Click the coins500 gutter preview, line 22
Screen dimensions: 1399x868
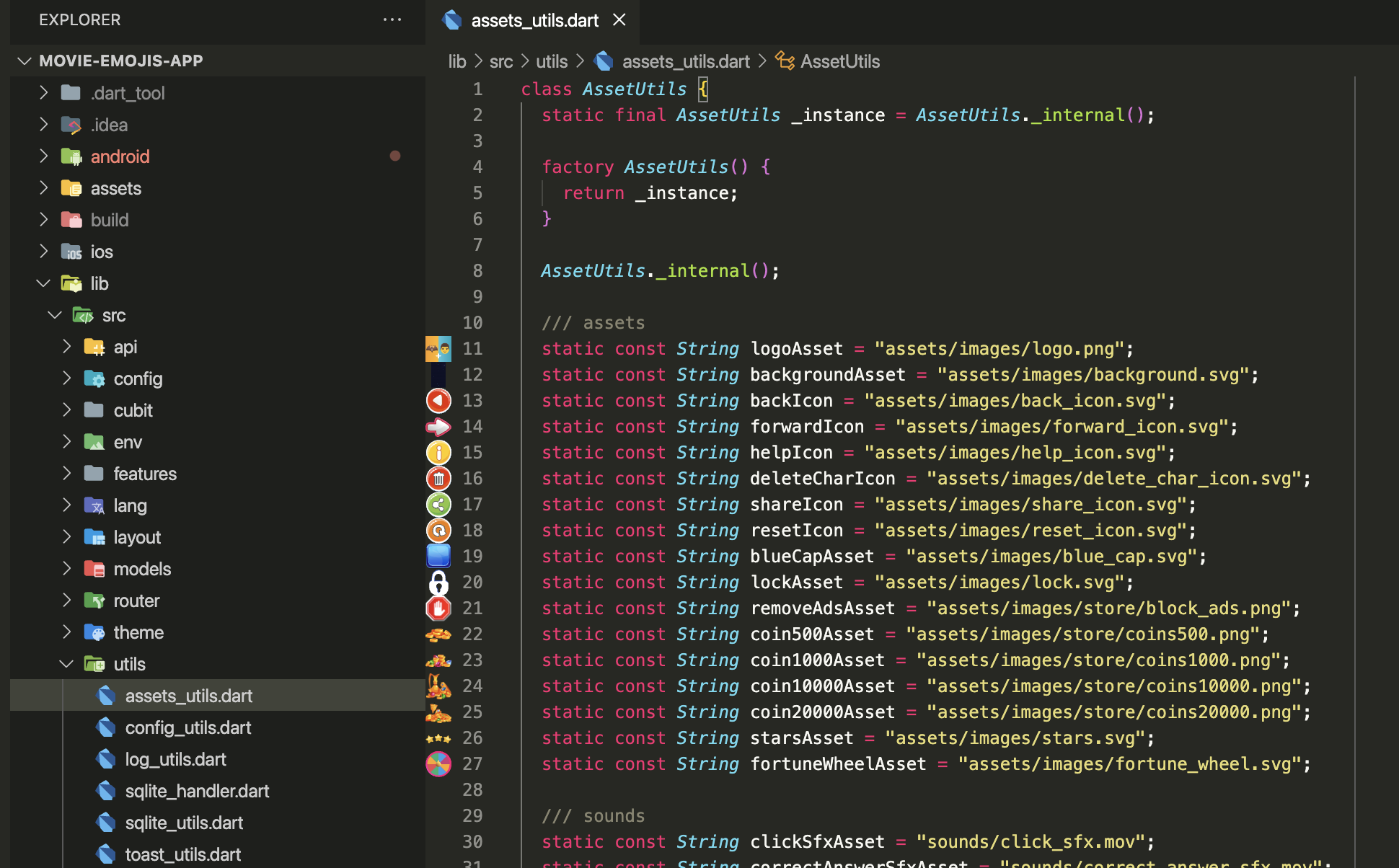(438, 634)
